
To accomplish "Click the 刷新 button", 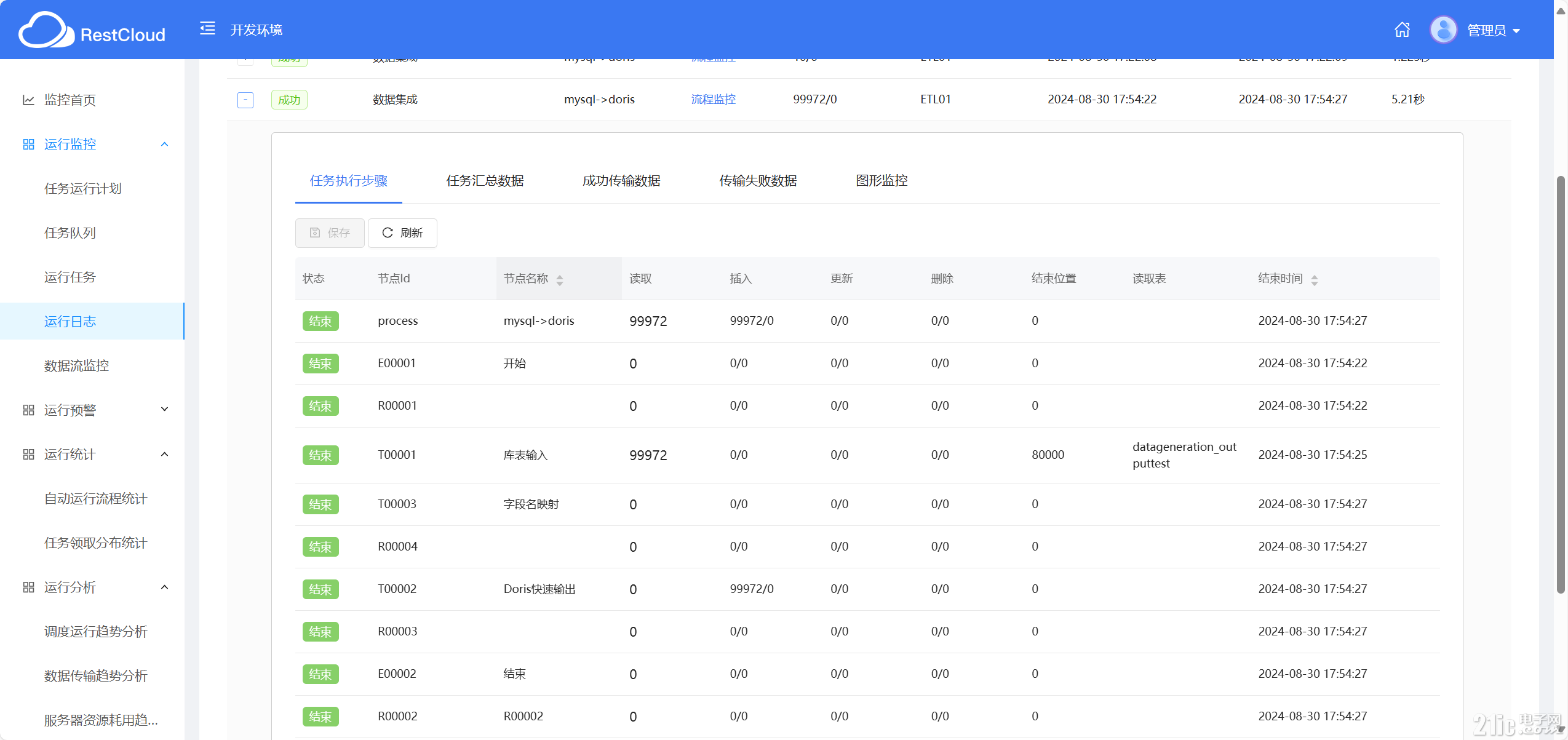I will [402, 233].
